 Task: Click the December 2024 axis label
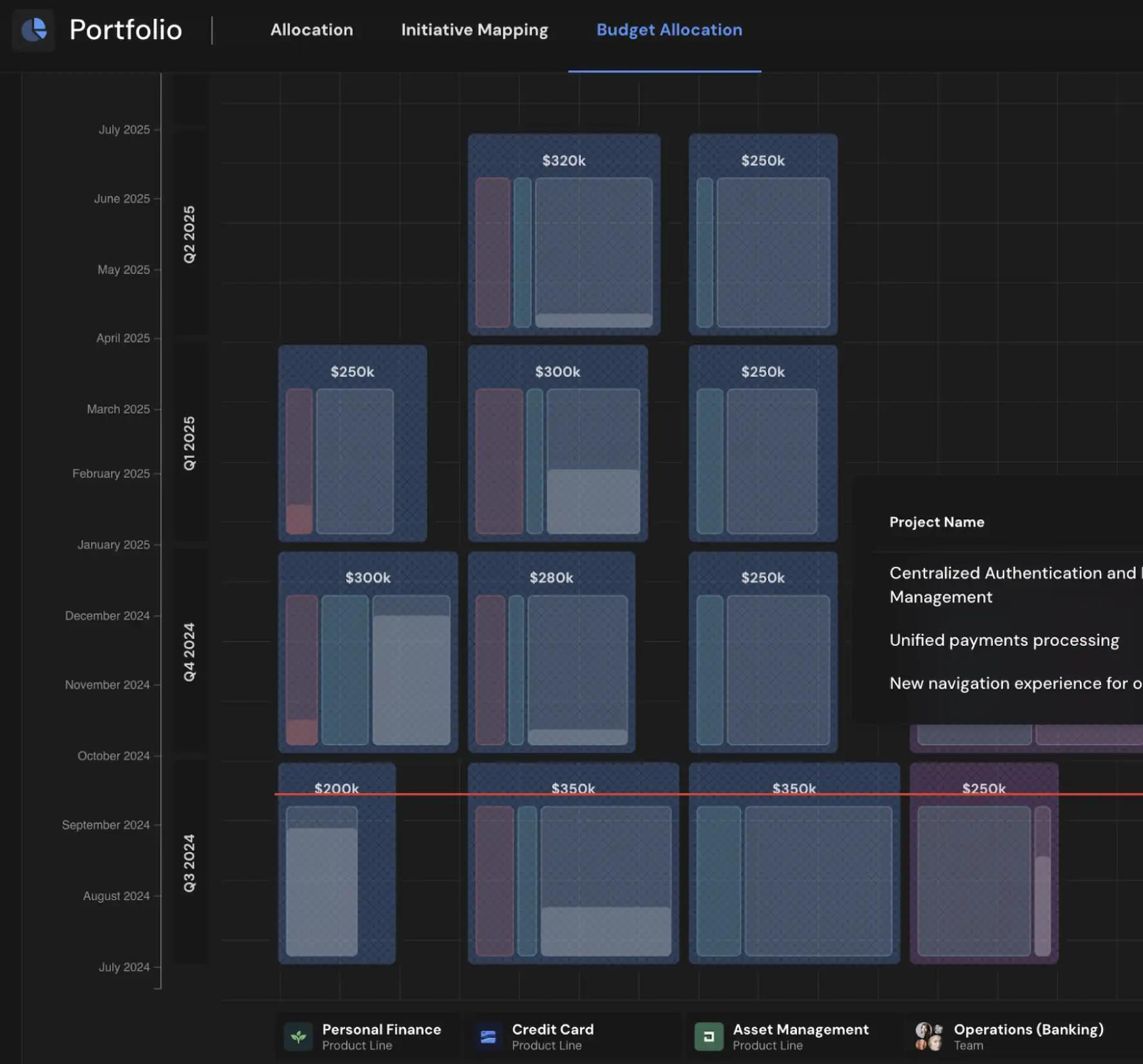point(107,615)
